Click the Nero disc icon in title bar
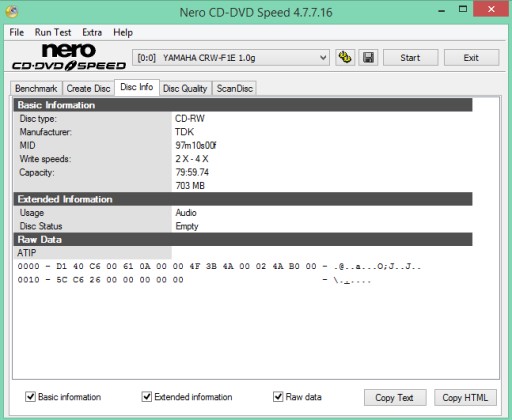 pos(12,12)
